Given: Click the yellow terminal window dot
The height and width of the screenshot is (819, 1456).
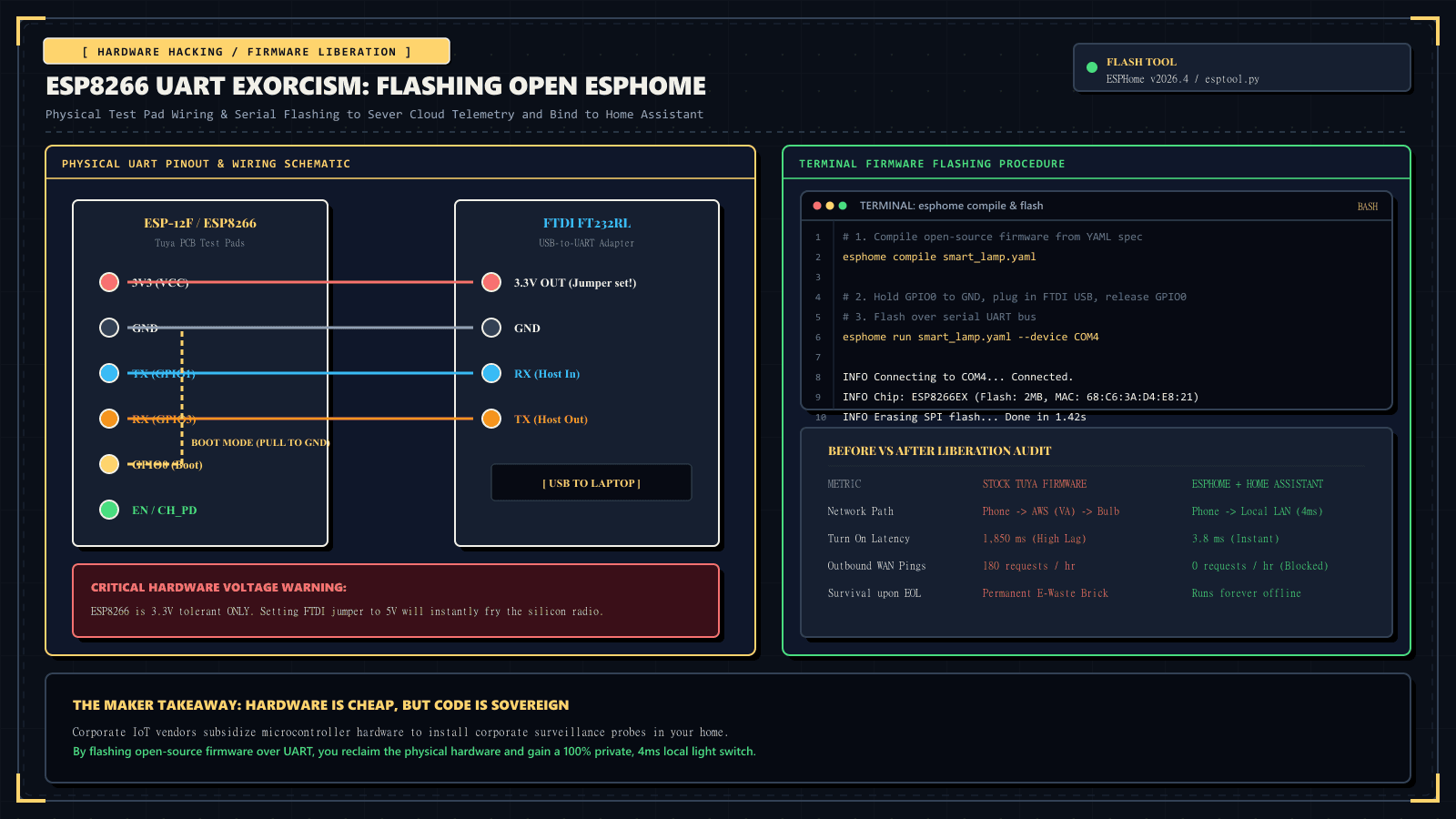Looking at the screenshot, I should point(830,206).
